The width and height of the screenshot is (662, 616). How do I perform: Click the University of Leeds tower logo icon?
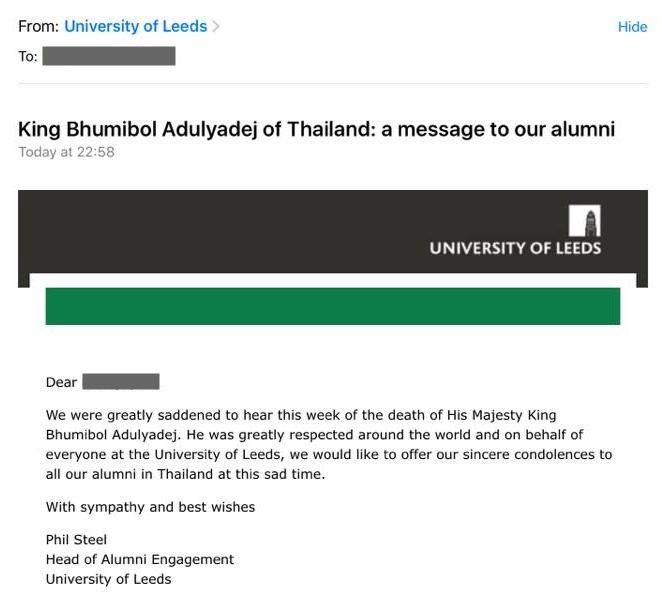585,221
